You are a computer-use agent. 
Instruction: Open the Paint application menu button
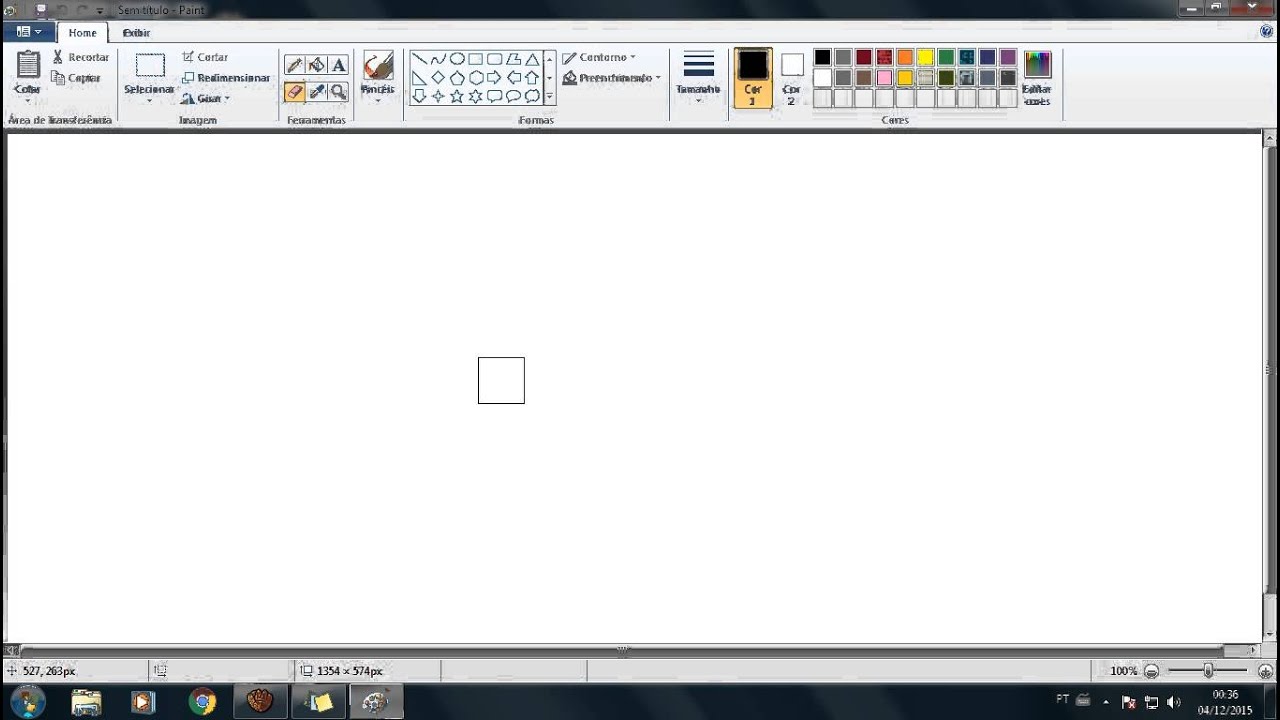tap(29, 32)
